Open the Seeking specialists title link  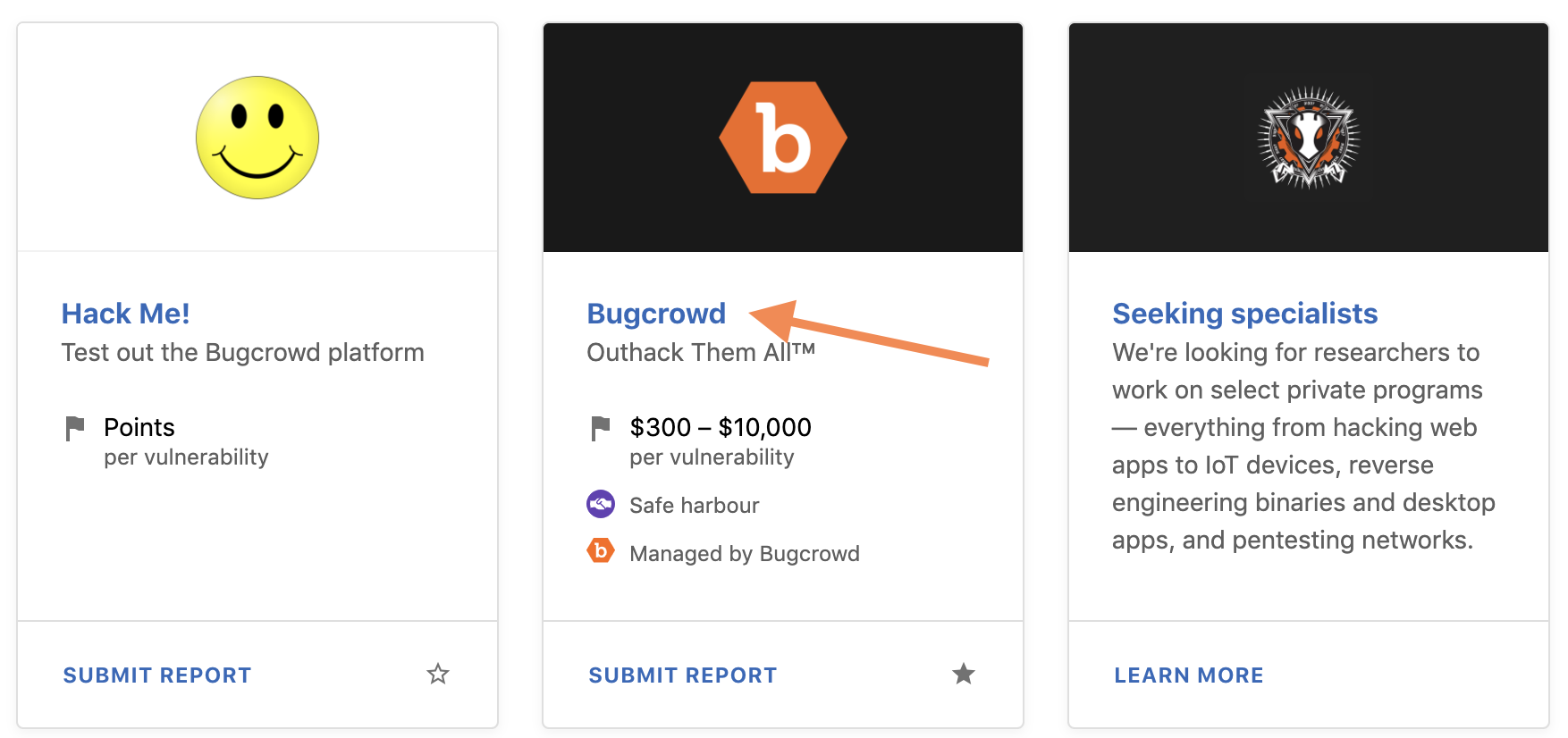click(1244, 314)
